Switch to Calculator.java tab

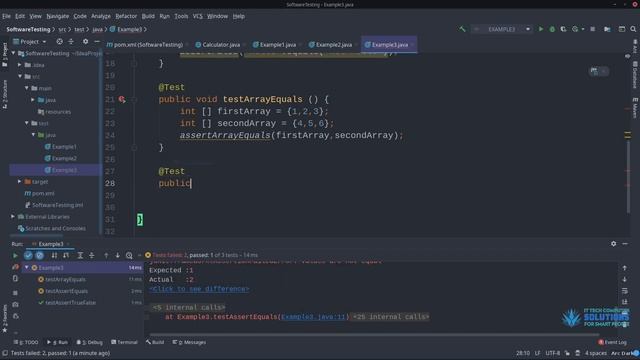[x=218, y=45]
